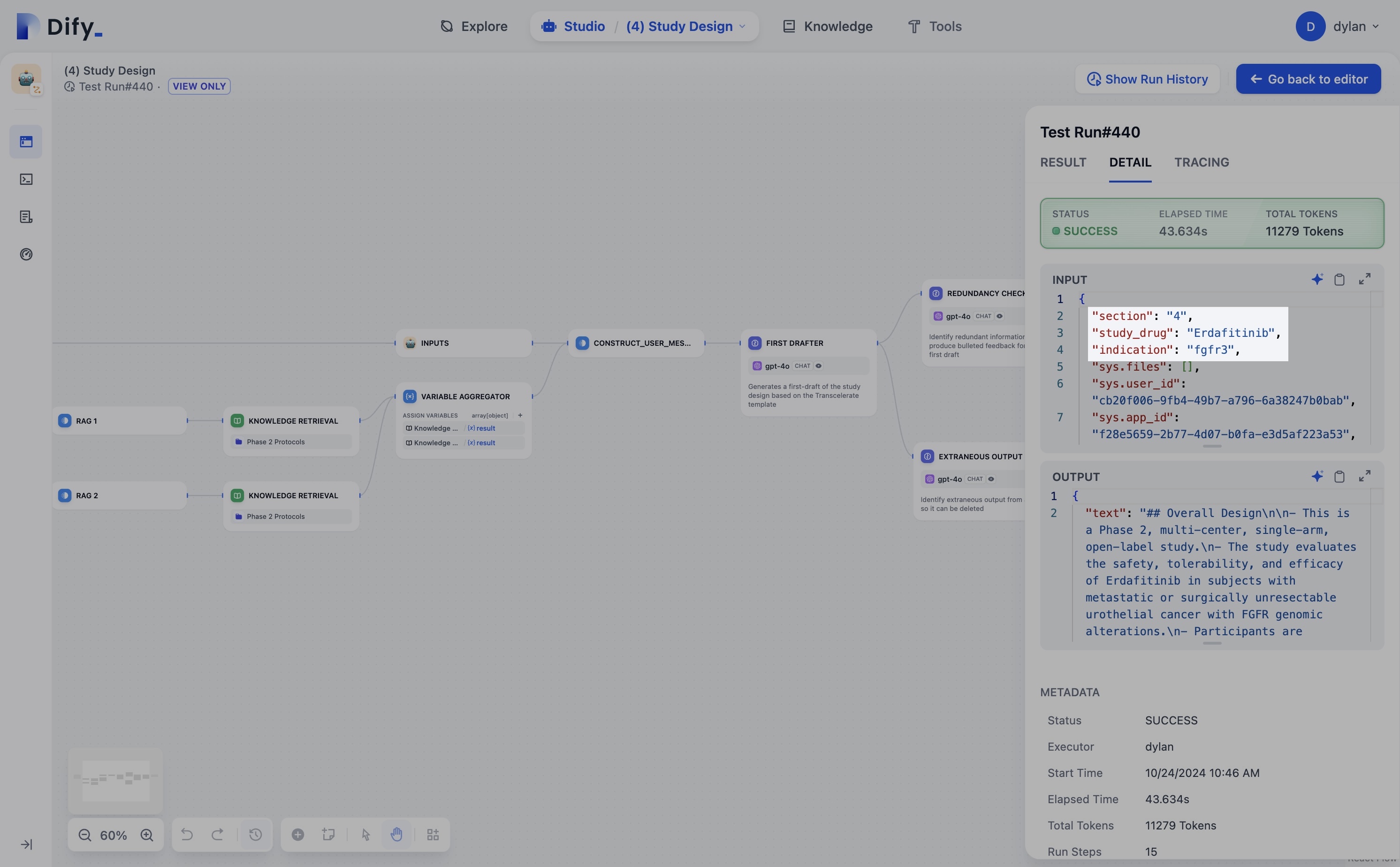This screenshot has width=1400, height=867.
Task: Click the organize nodes icon
Action: (433, 834)
